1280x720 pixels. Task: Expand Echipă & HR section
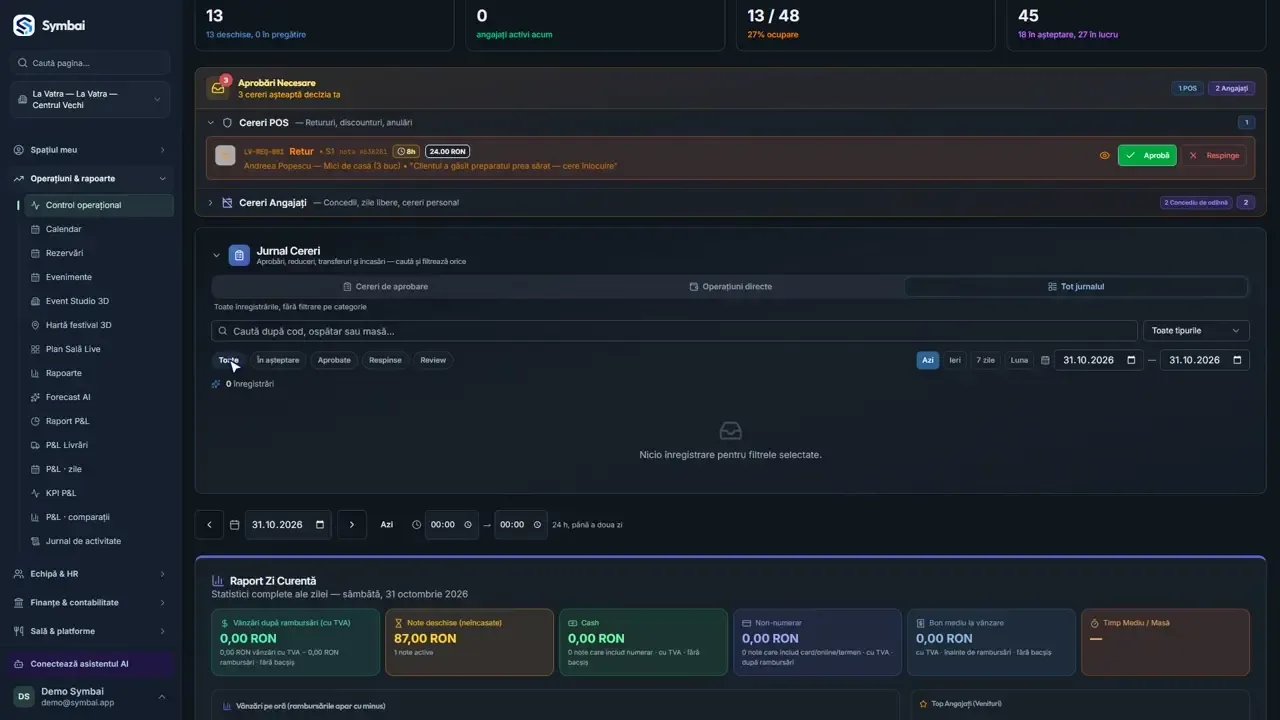click(90, 574)
